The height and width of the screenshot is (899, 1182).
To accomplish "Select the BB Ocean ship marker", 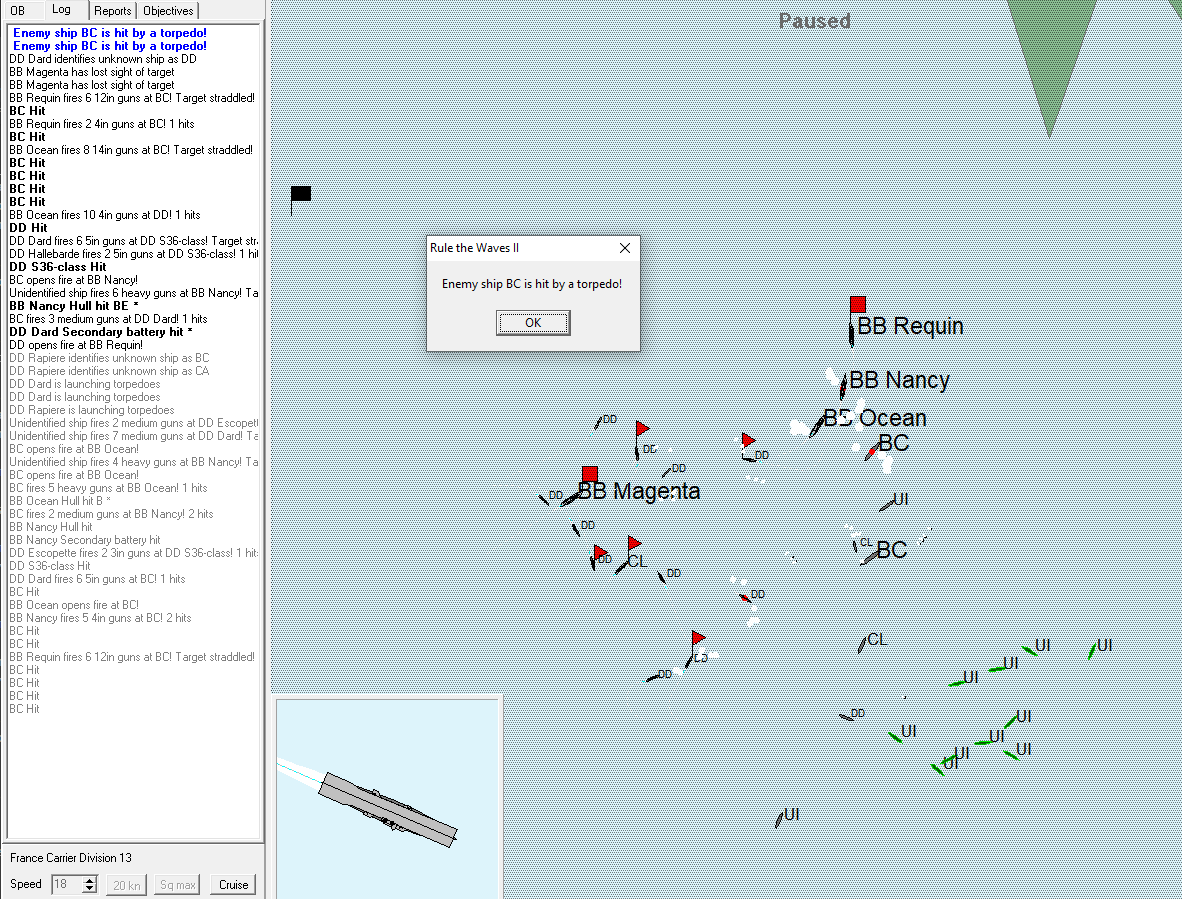I will pos(817,427).
